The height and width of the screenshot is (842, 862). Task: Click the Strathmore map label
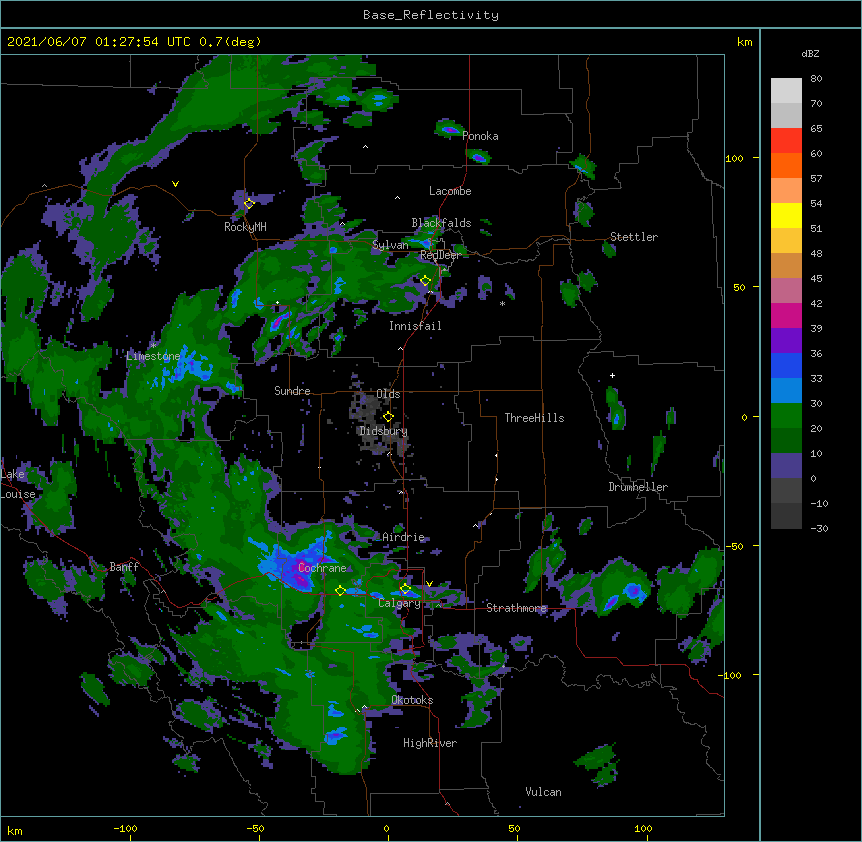coord(517,608)
